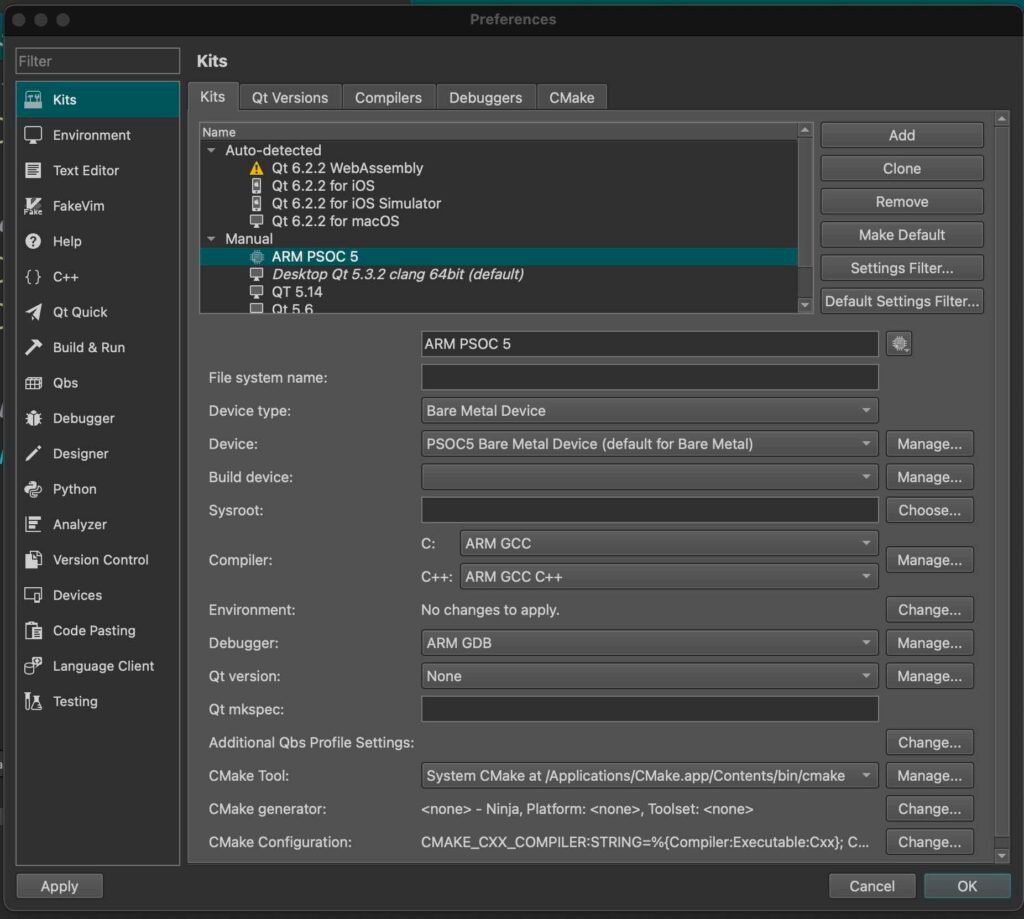The height and width of the screenshot is (919, 1024).
Task: Switch to the CMake tab
Action: 571,98
